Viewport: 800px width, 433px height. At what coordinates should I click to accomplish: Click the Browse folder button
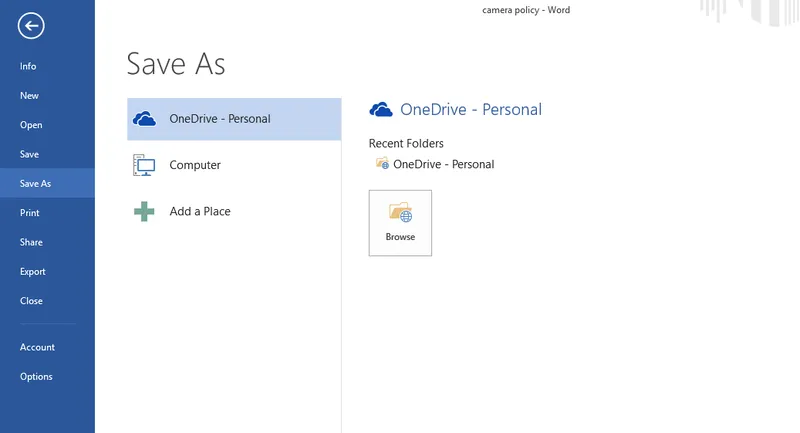point(400,222)
